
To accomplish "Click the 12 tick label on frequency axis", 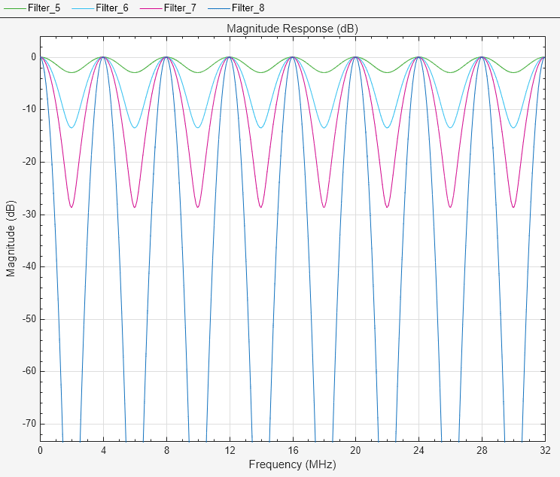I will pyautogui.click(x=230, y=451).
